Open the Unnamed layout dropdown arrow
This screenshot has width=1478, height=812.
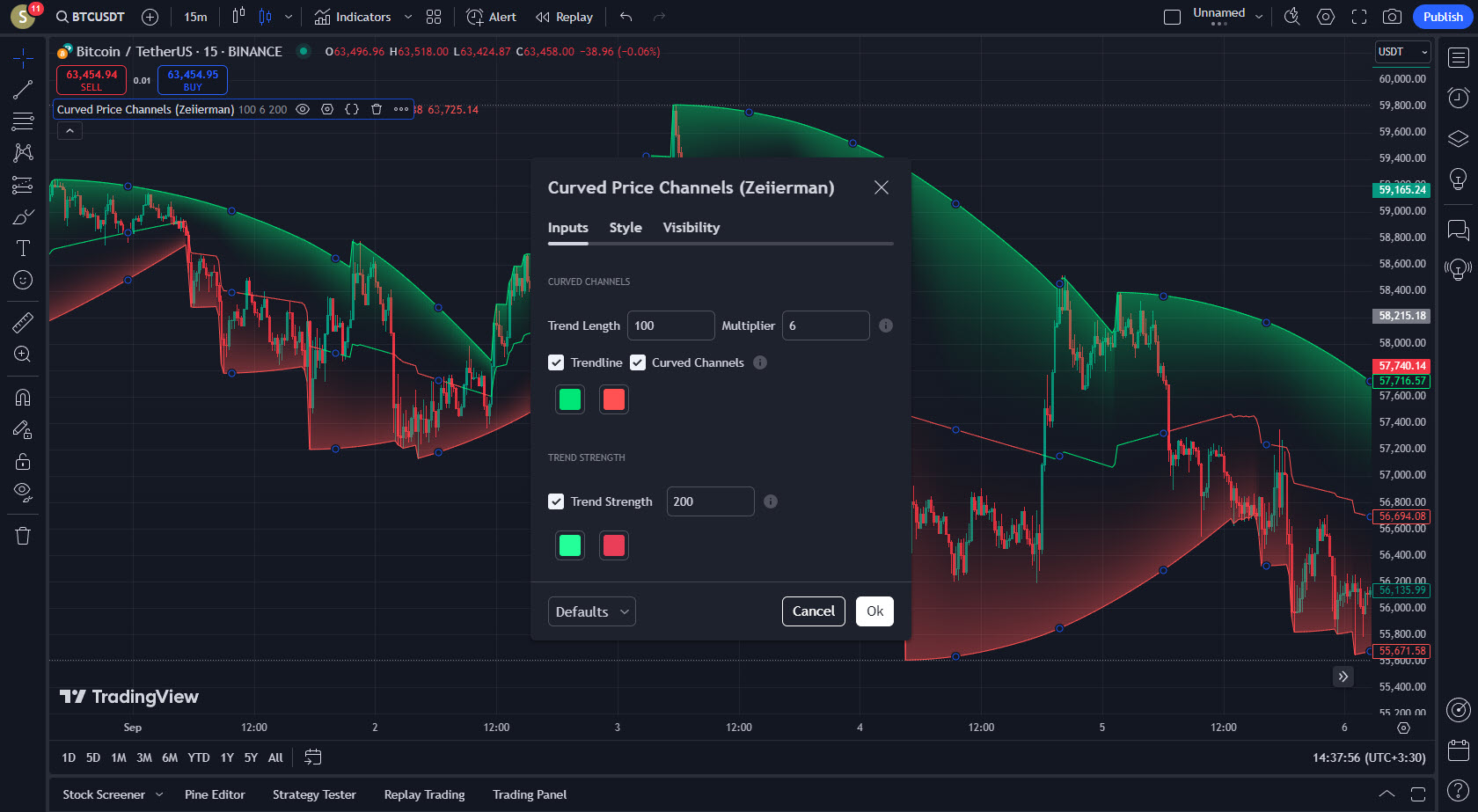[x=1259, y=17]
